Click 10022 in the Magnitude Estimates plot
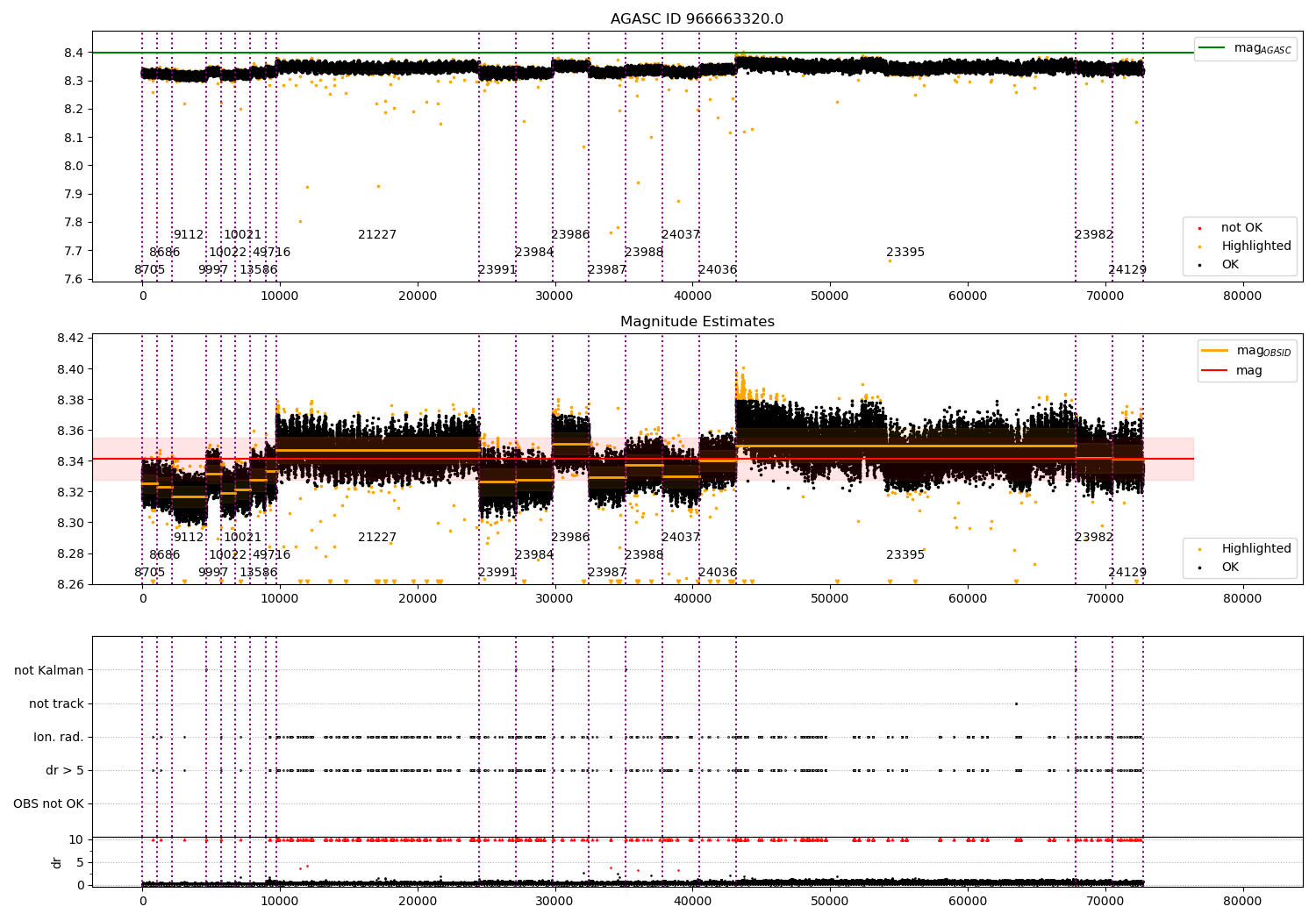This screenshot has height=921, width=1316. pyautogui.click(x=228, y=555)
